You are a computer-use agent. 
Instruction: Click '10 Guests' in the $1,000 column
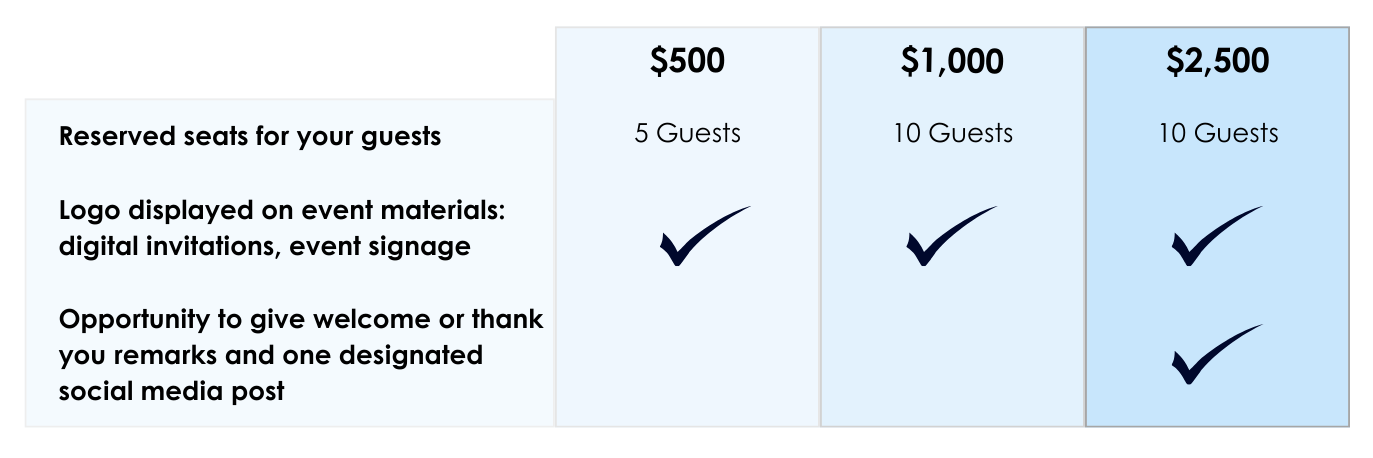[x=953, y=133]
